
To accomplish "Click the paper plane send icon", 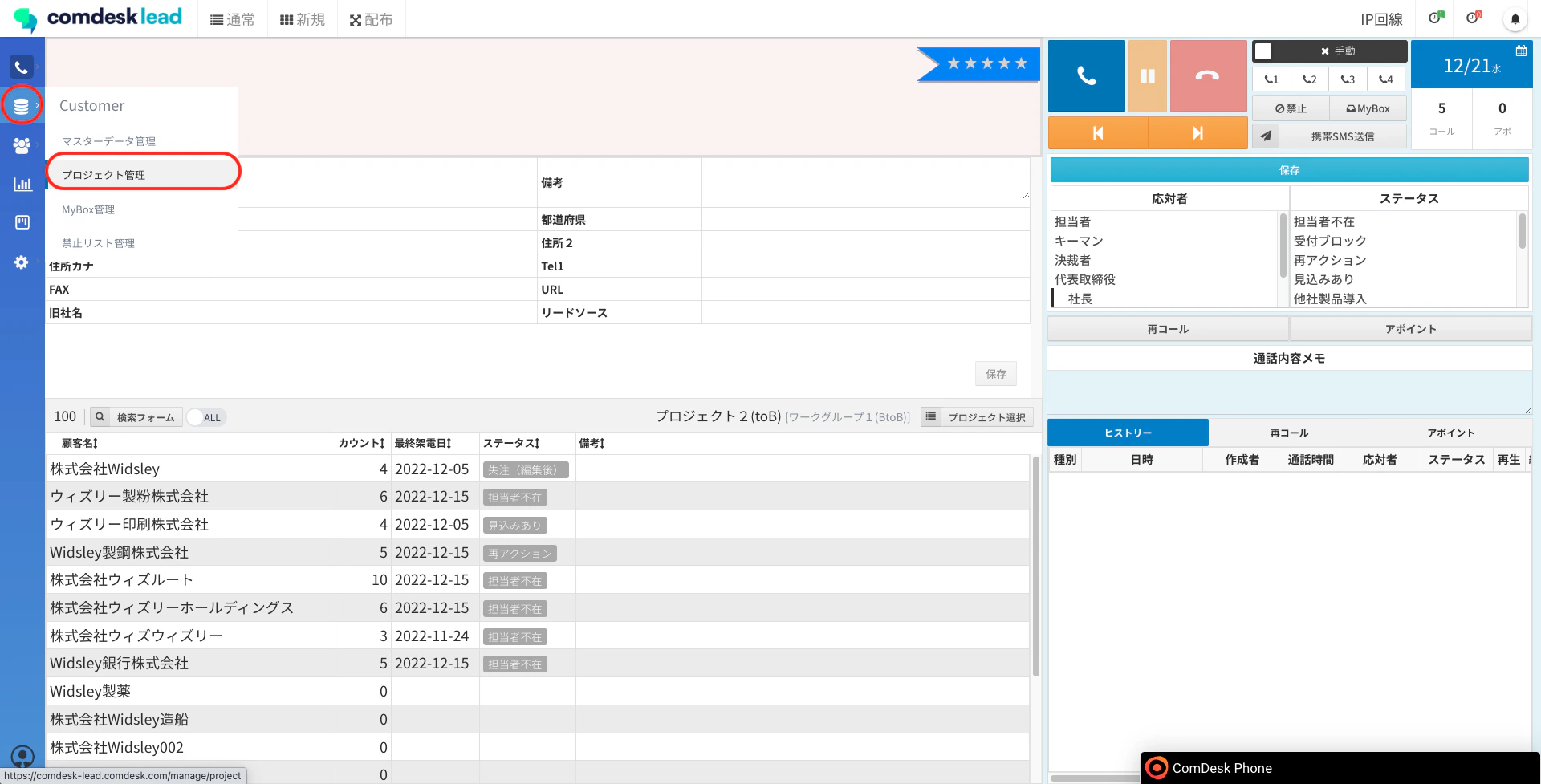I will [1266, 136].
